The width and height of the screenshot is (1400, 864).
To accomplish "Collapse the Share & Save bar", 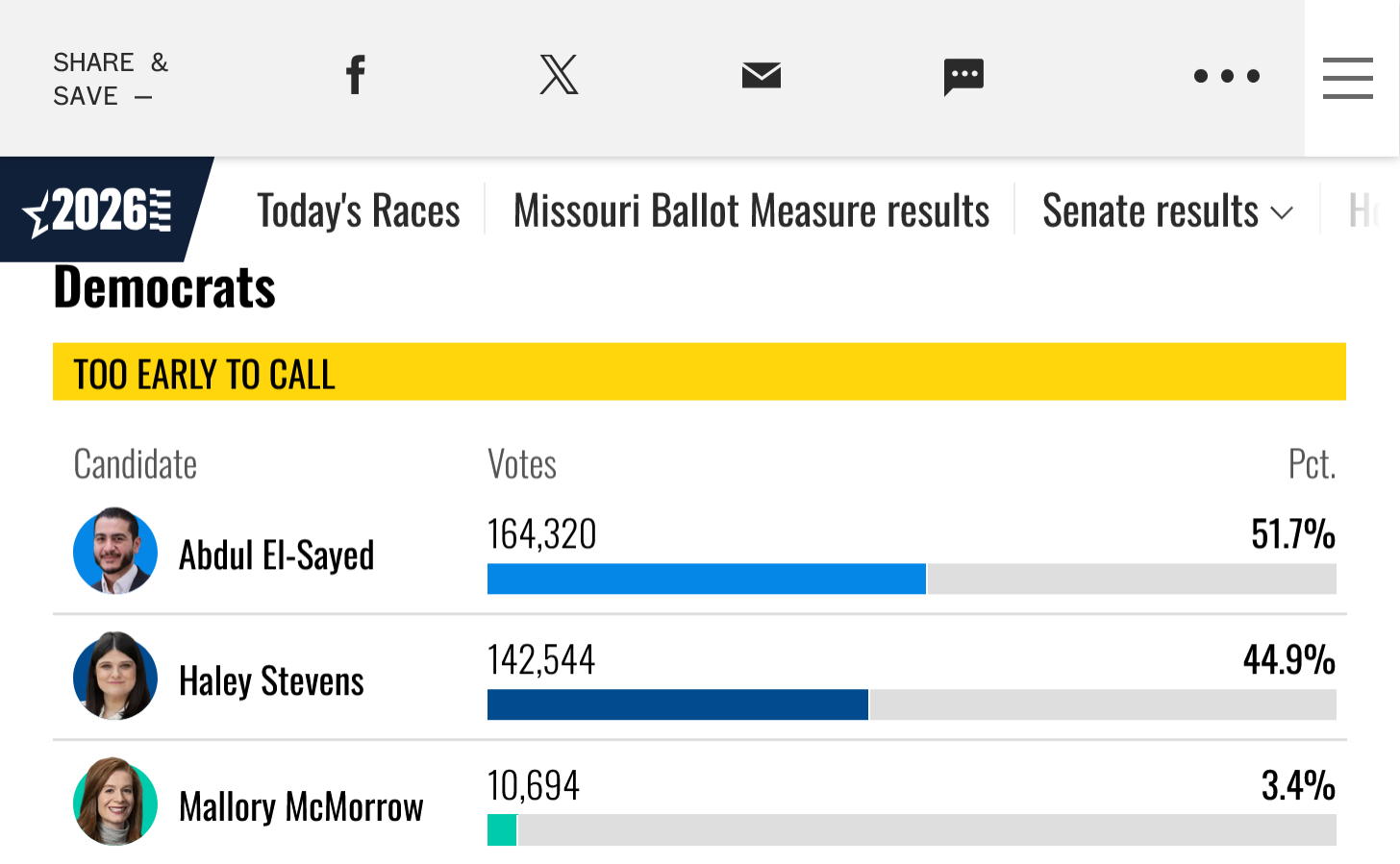I will click(143, 97).
